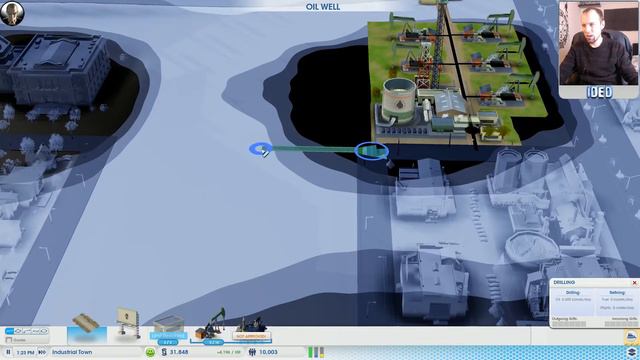Pick the blue-labeled building module
This screenshot has width=640, height=360.
pyautogui.click(x=169, y=330)
